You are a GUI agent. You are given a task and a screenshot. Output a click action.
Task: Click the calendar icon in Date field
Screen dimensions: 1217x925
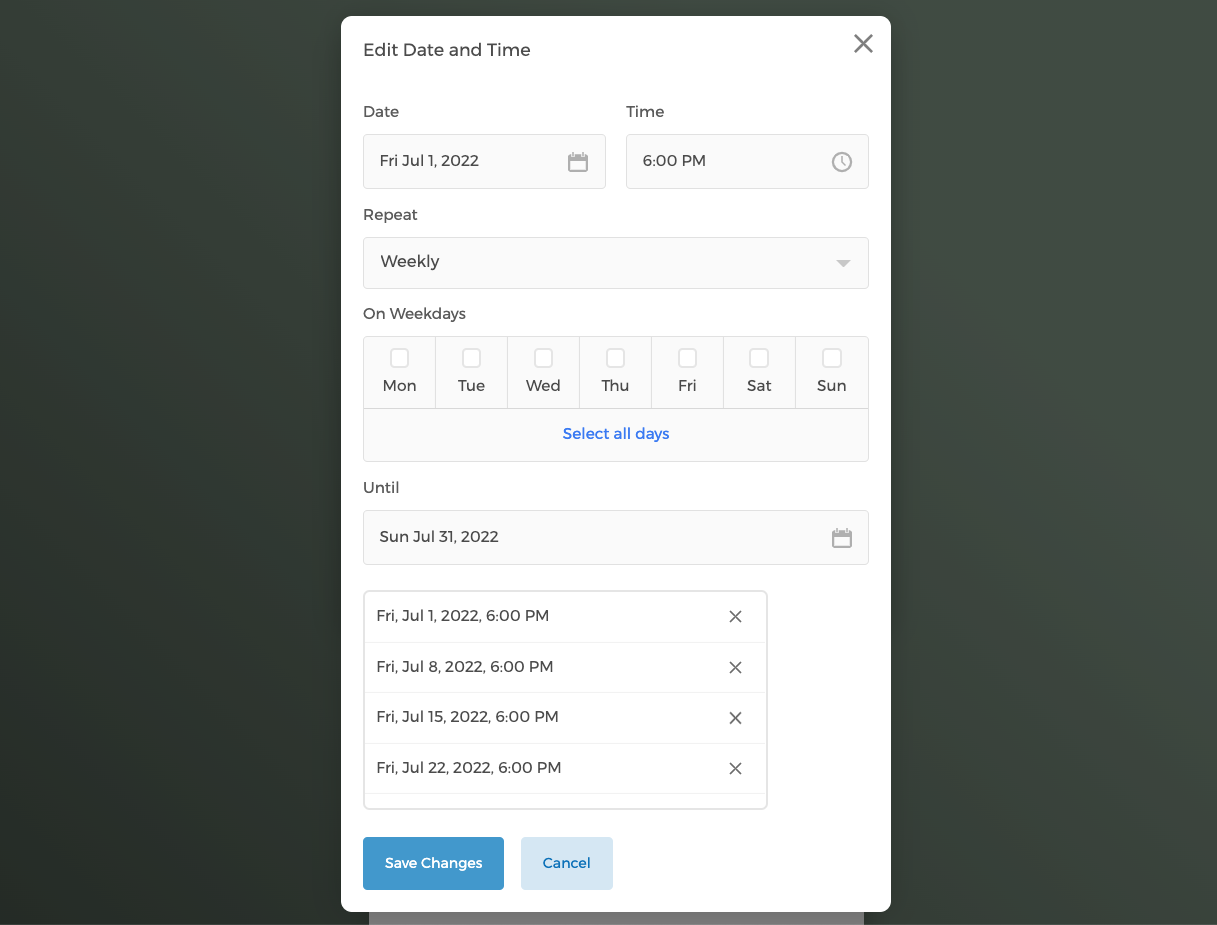(x=578, y=162)
